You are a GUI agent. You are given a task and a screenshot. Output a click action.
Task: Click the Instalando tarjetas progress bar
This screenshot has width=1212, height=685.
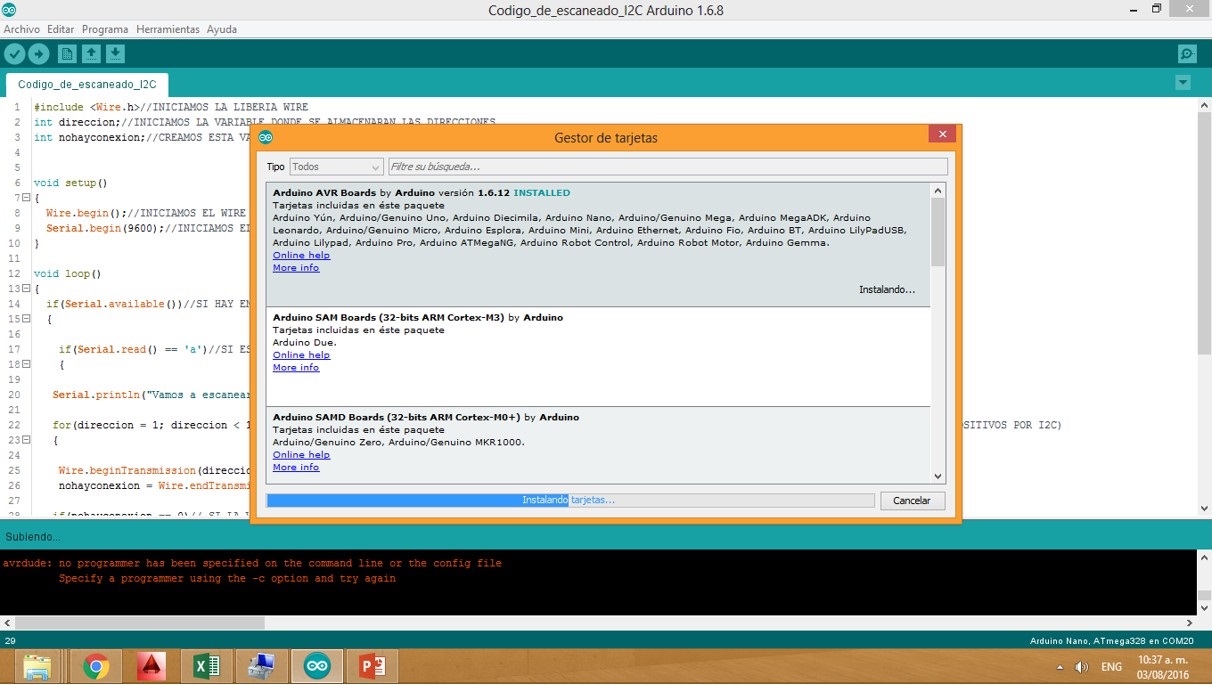(x=570, y=500)
